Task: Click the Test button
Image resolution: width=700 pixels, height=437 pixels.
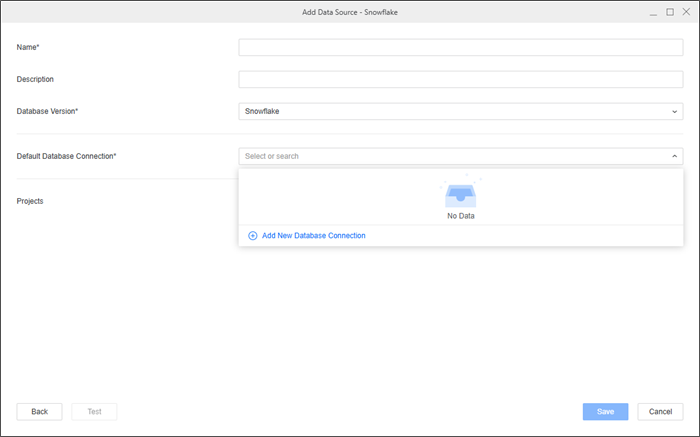Action: tap(94, 412)
